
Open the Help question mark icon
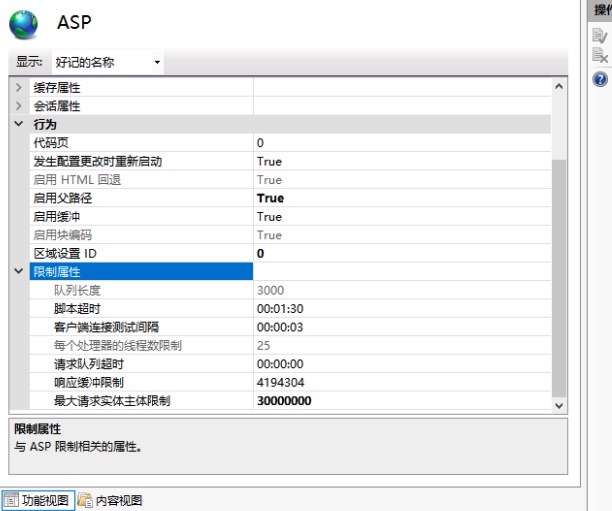click(600, 79)
